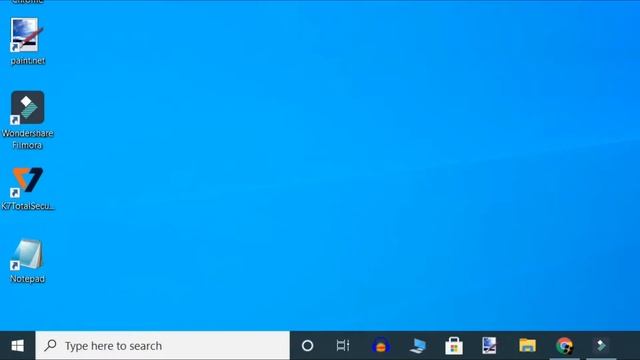The height and width of the screenshot is (360, 640).
Task: Focus the 'Type here to search' box
Action: [162, 346]
